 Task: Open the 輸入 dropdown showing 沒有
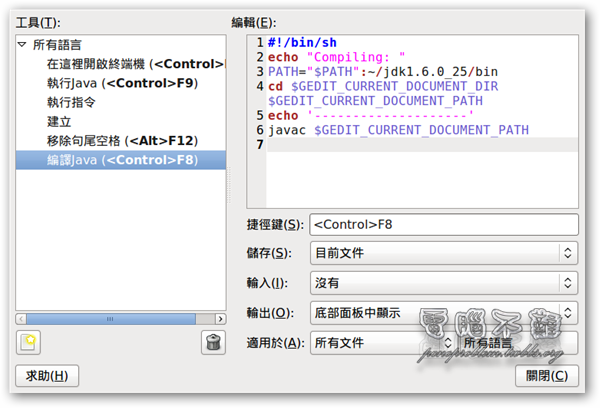click(443, 283)
